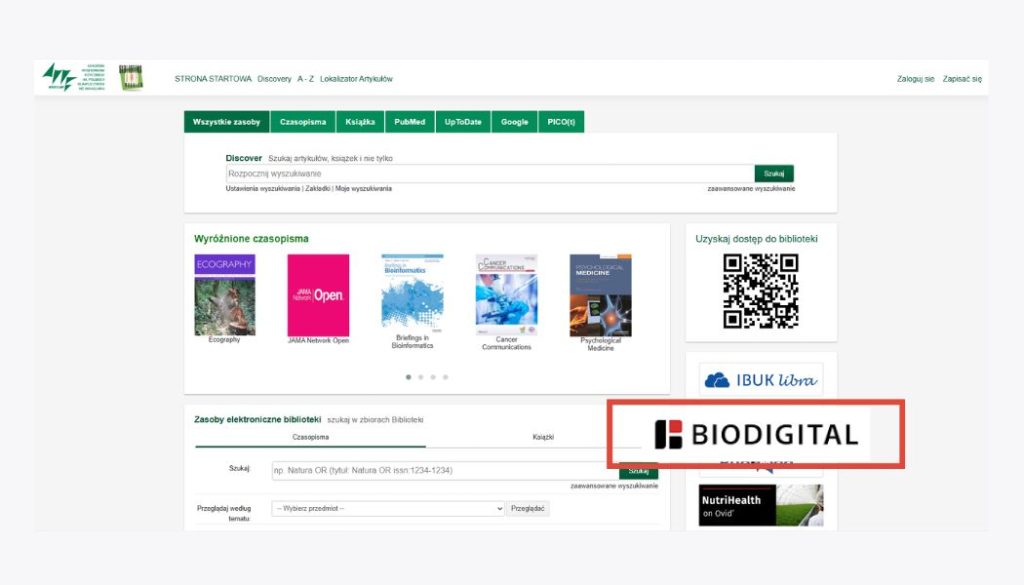Open the Ecography journal cover

coord(224,295)
